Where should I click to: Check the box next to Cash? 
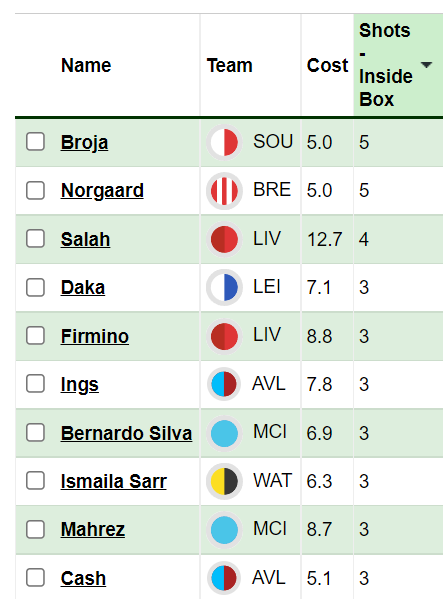pos(36,578)
